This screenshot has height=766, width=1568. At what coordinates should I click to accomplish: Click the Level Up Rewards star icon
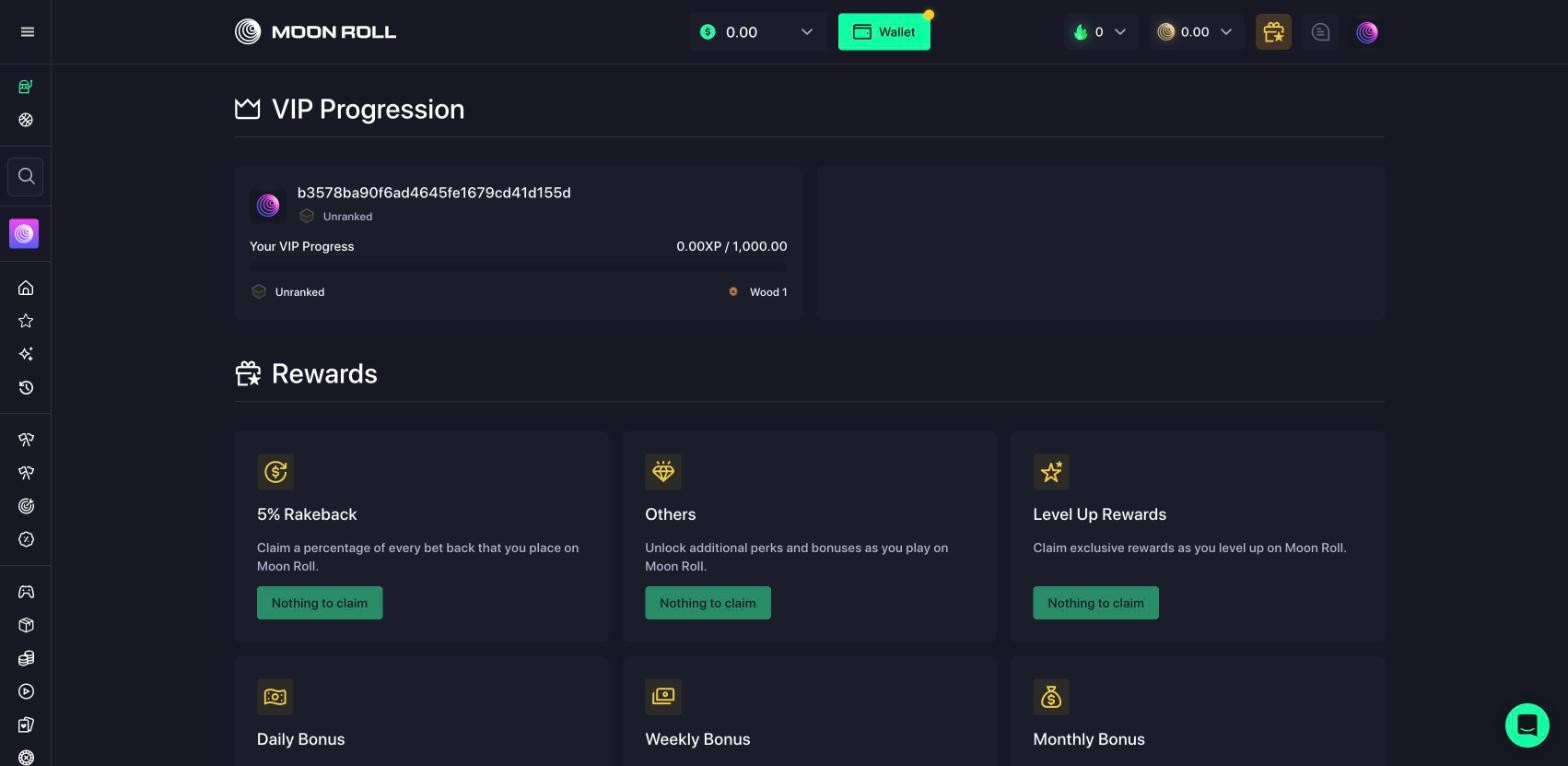[1051, 472]
